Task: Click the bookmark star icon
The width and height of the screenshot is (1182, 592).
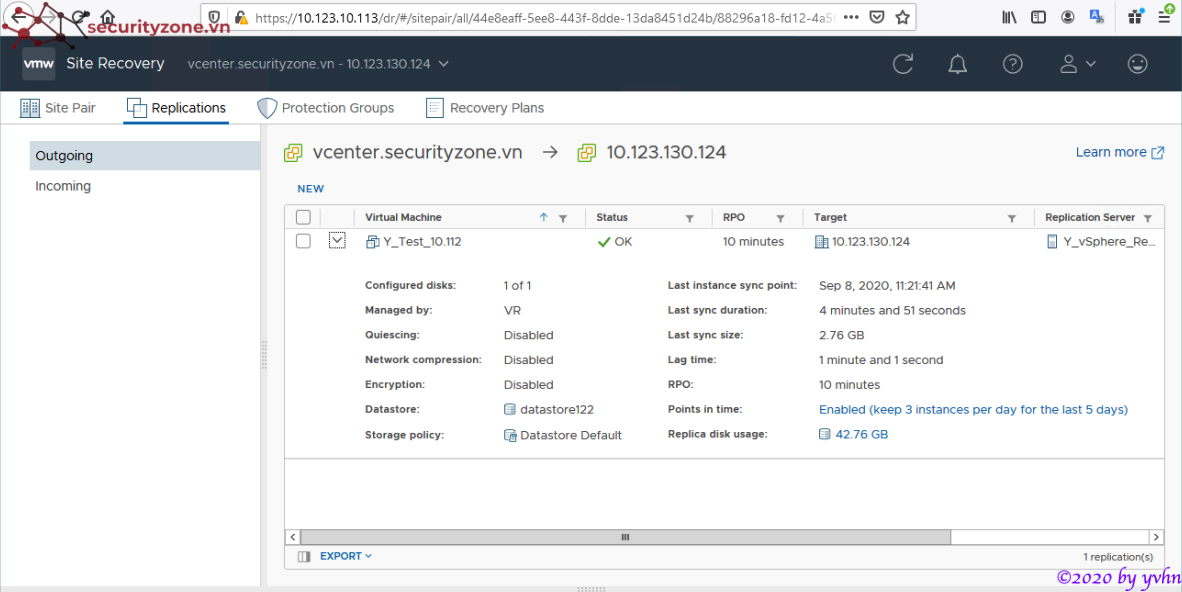Action: 902,17
